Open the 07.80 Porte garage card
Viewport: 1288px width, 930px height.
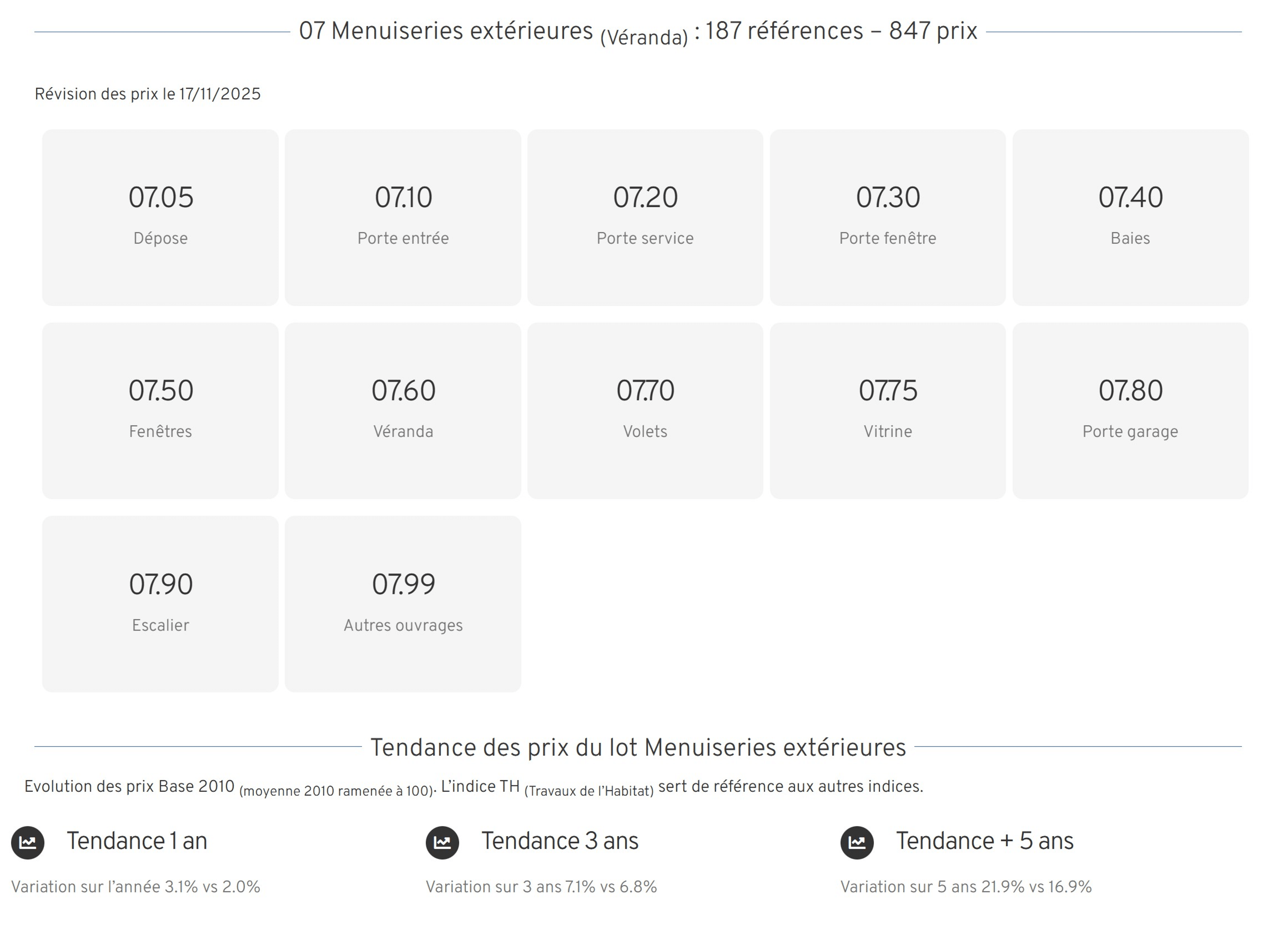click(x=1130, y=411)
